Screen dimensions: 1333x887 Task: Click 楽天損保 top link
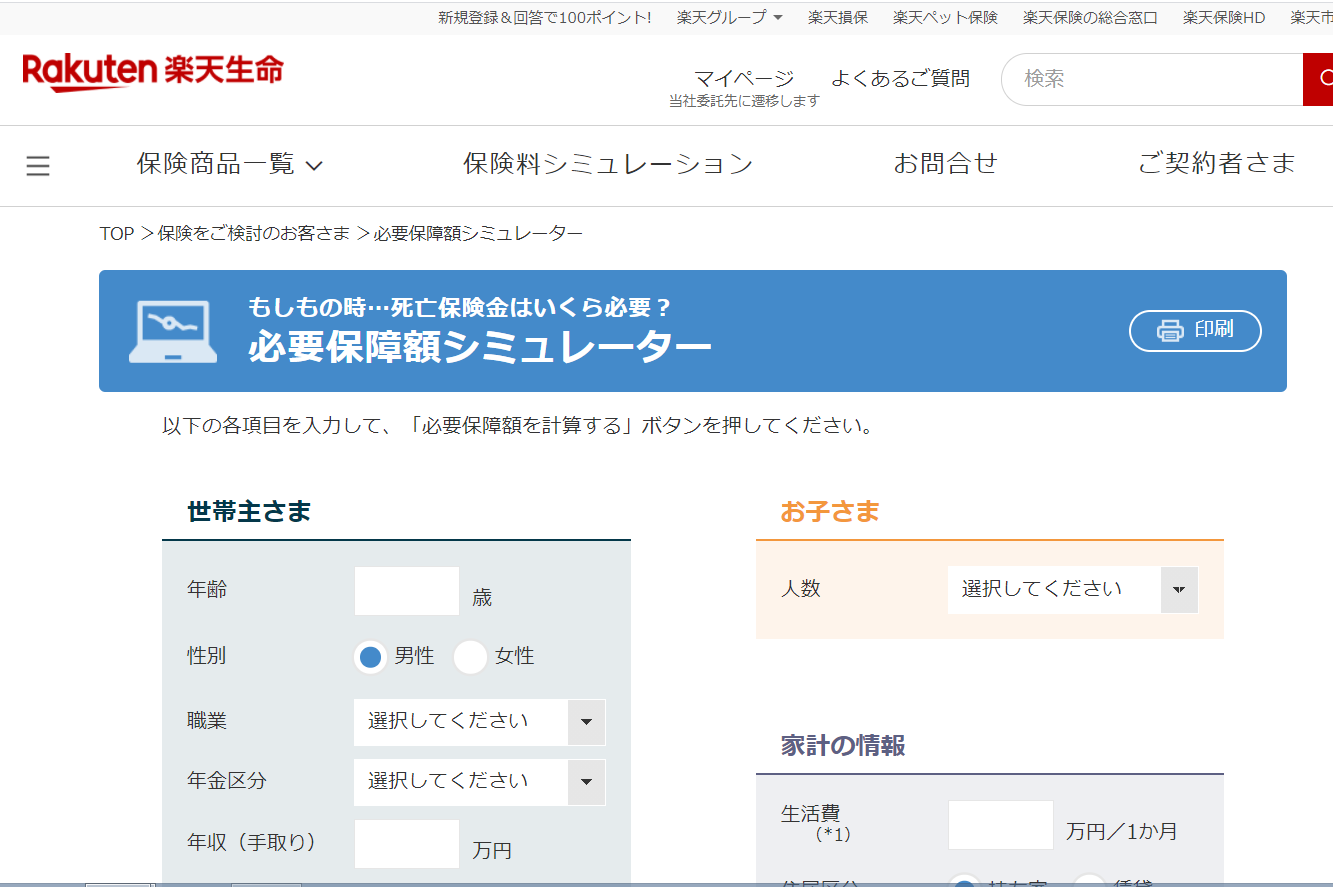tap(838, 17)
